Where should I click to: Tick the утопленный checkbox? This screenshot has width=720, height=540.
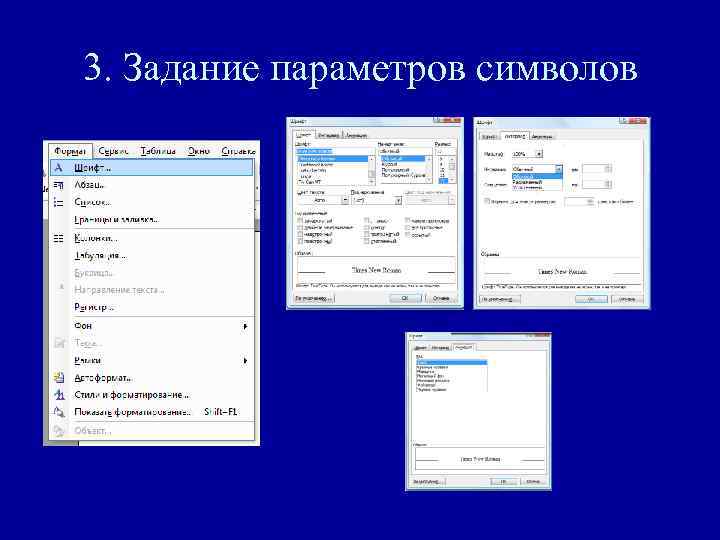(367, 241)
